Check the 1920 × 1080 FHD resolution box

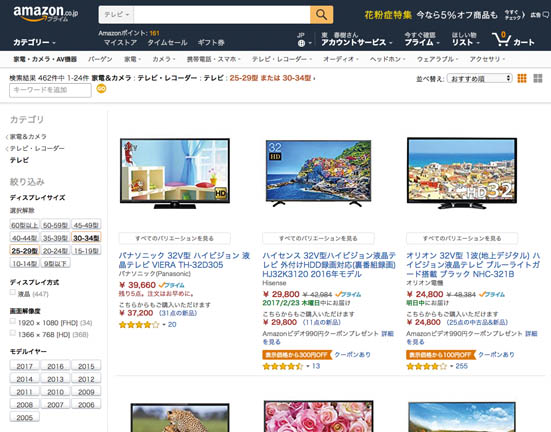13,321
